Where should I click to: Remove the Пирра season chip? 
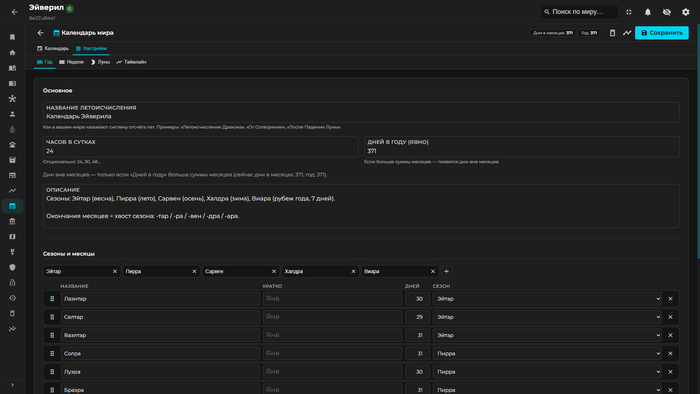coord(194,271)
